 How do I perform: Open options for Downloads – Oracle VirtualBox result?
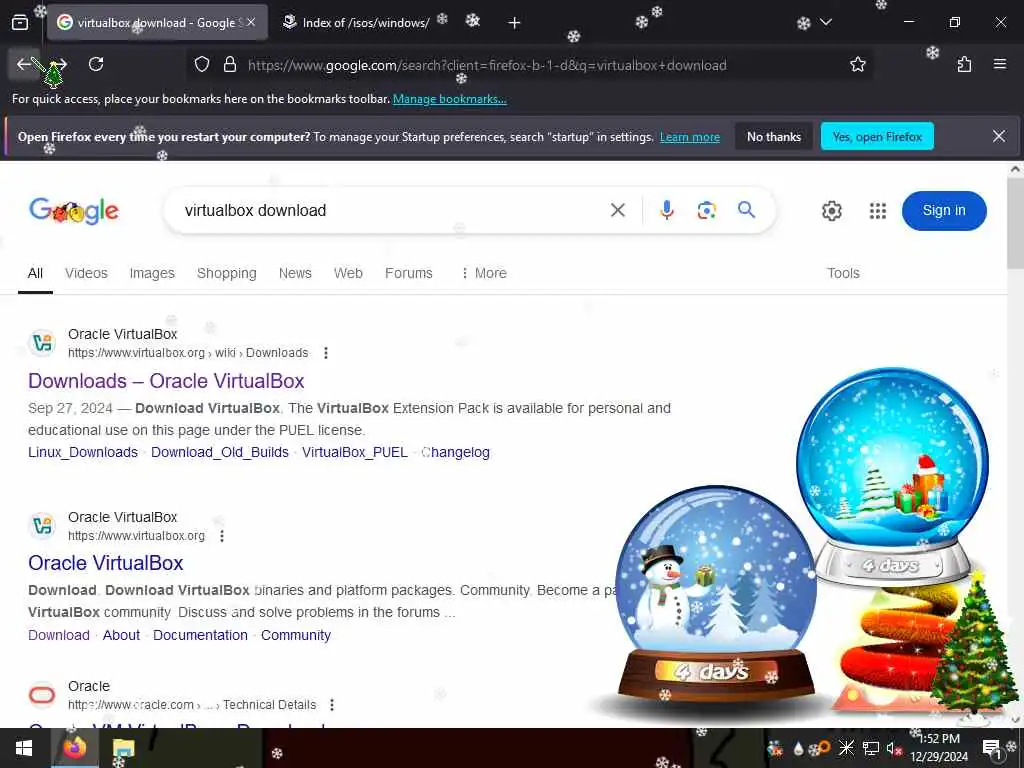pos(326,353)
